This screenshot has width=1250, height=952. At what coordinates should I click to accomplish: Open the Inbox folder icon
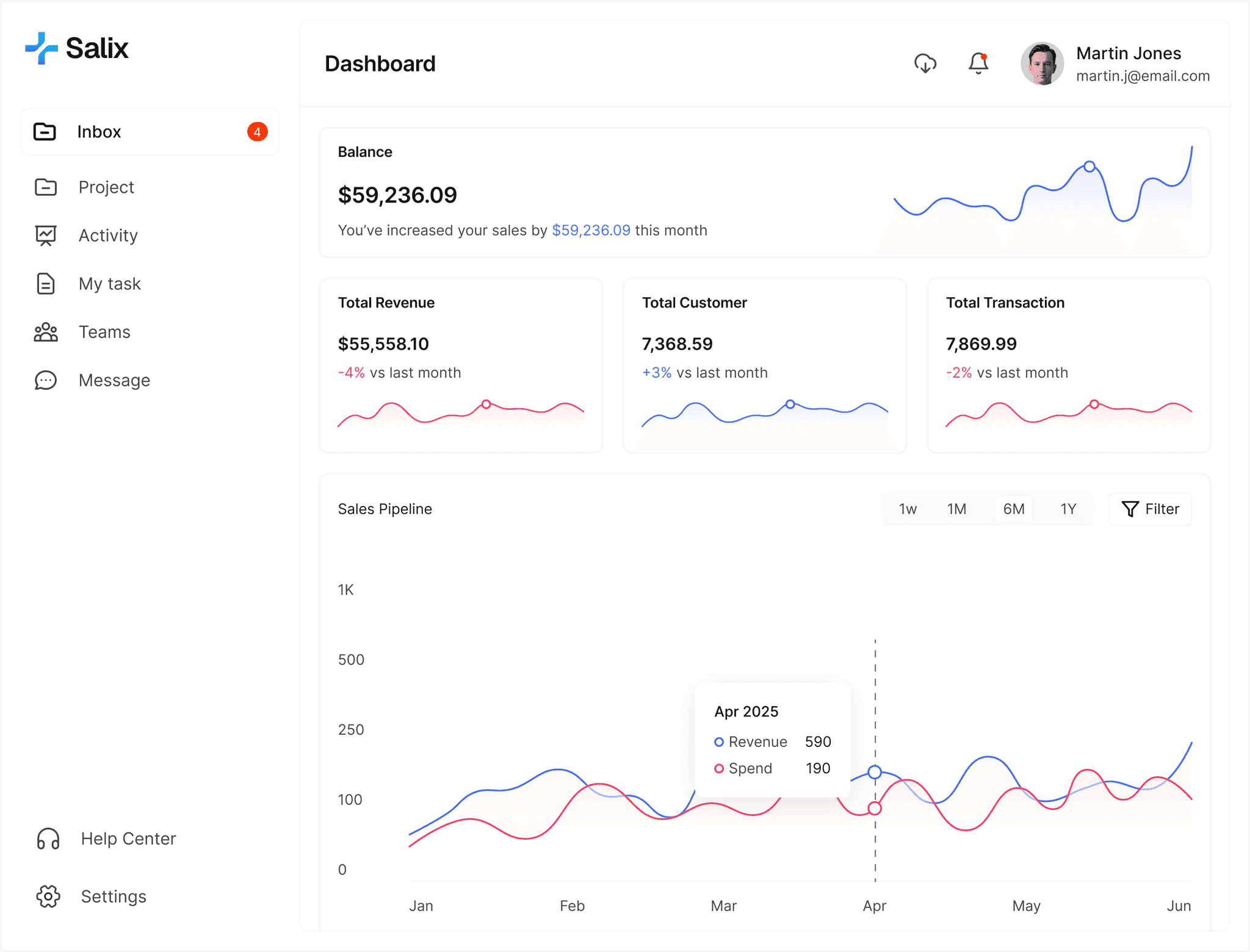point(45,132)
